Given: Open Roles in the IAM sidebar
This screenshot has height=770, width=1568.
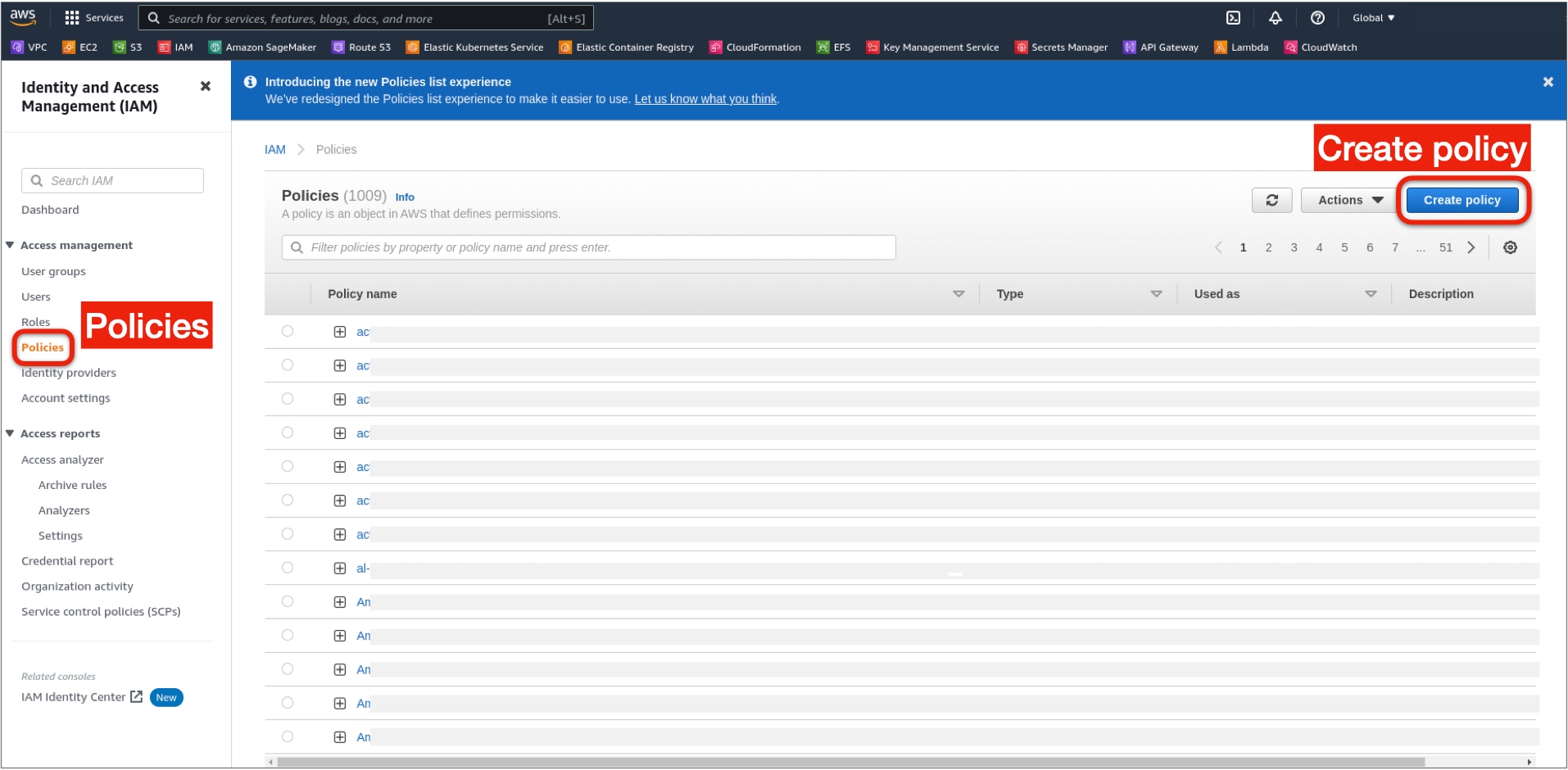Looking at the screenshot, I should click(x=36, y=322).
